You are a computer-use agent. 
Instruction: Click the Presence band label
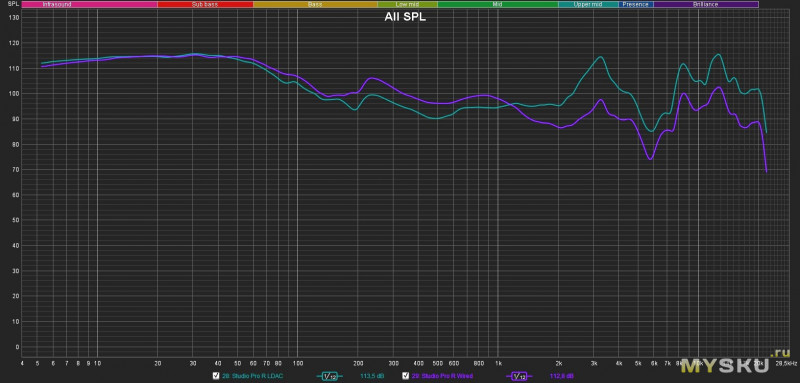tap(636, 4)
